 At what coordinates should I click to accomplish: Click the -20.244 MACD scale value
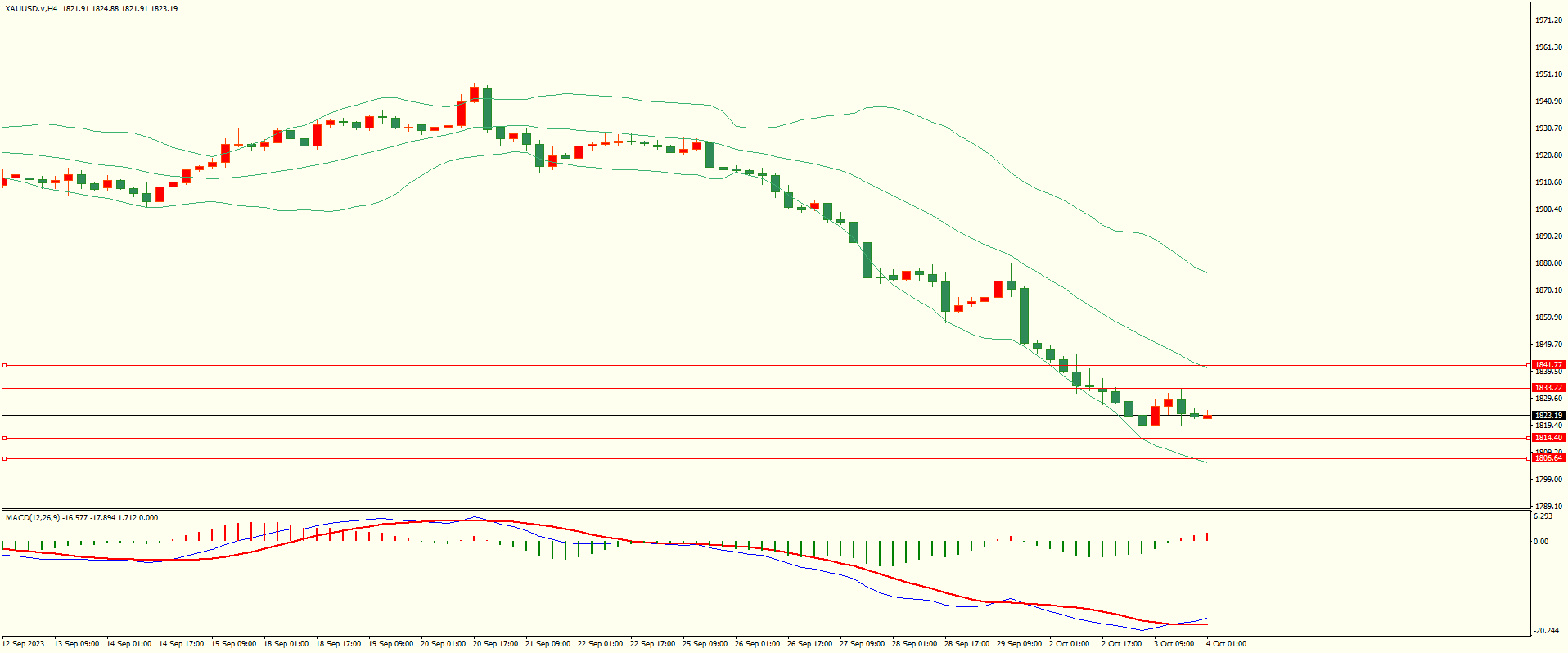point(1545,631)
